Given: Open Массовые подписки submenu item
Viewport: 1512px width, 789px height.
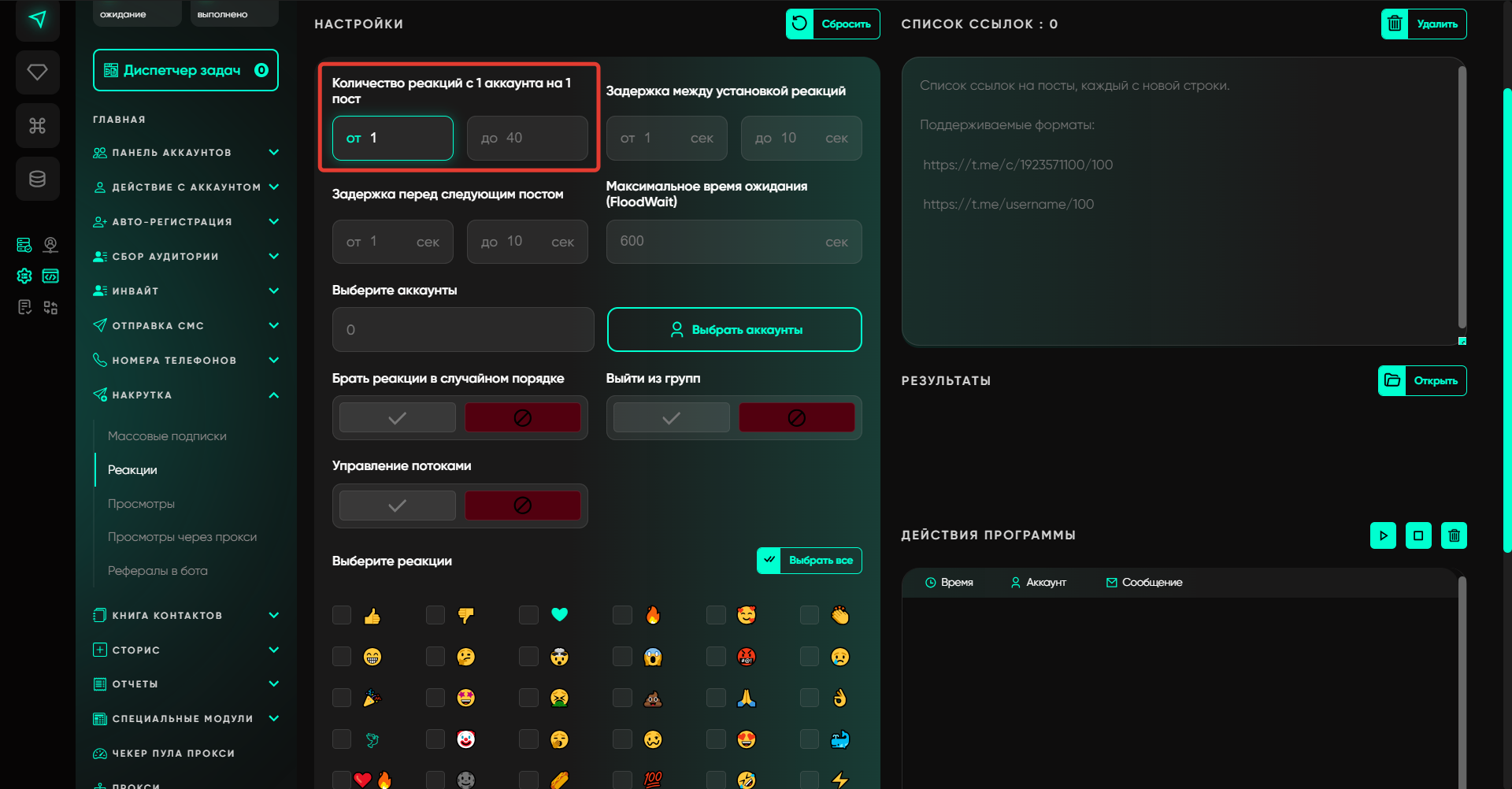Looking at the screenshot, I should click(x=167, y=436).
